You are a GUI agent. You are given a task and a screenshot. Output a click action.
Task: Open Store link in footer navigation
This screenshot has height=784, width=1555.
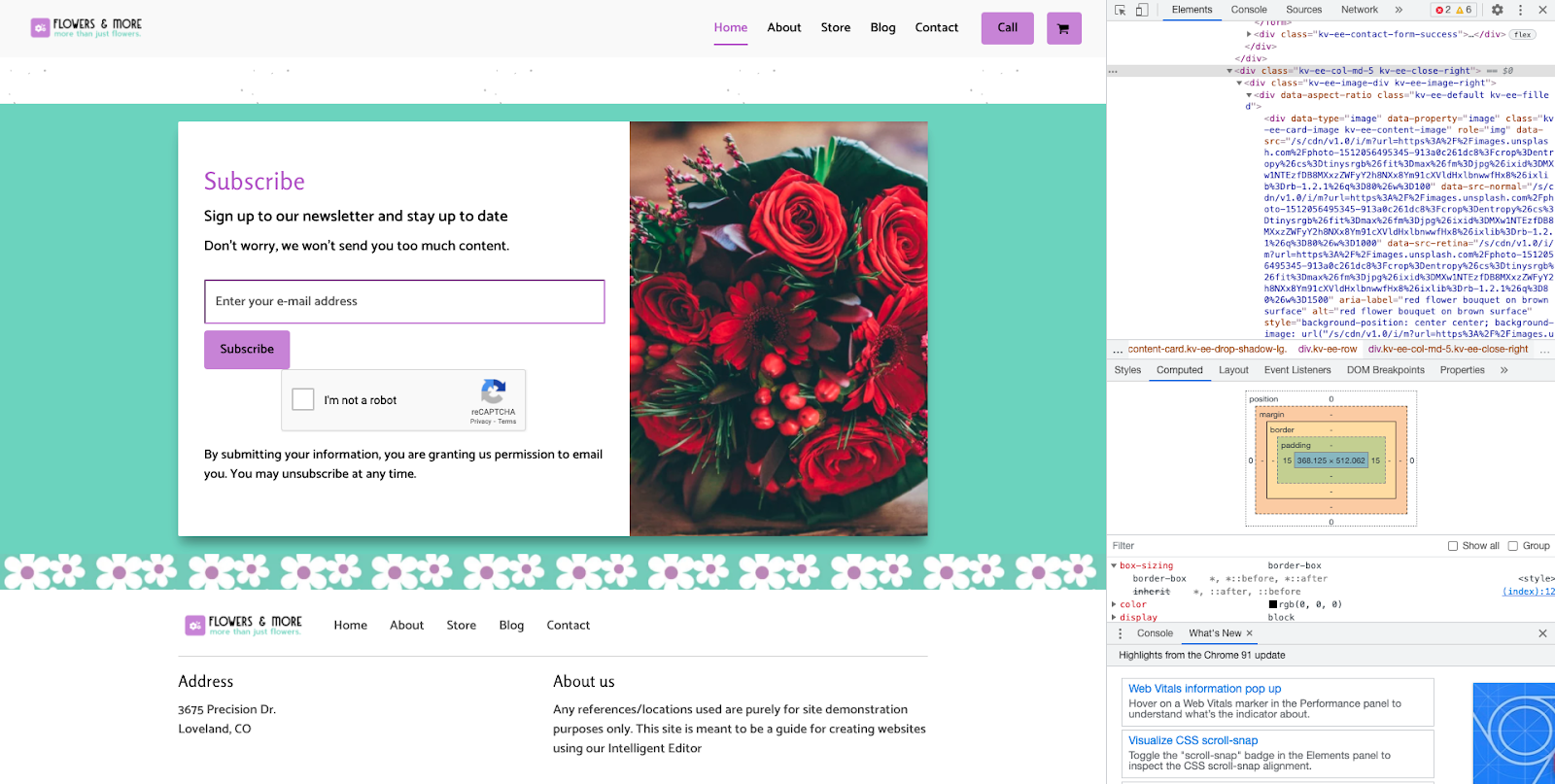click(x=462, y=626)
